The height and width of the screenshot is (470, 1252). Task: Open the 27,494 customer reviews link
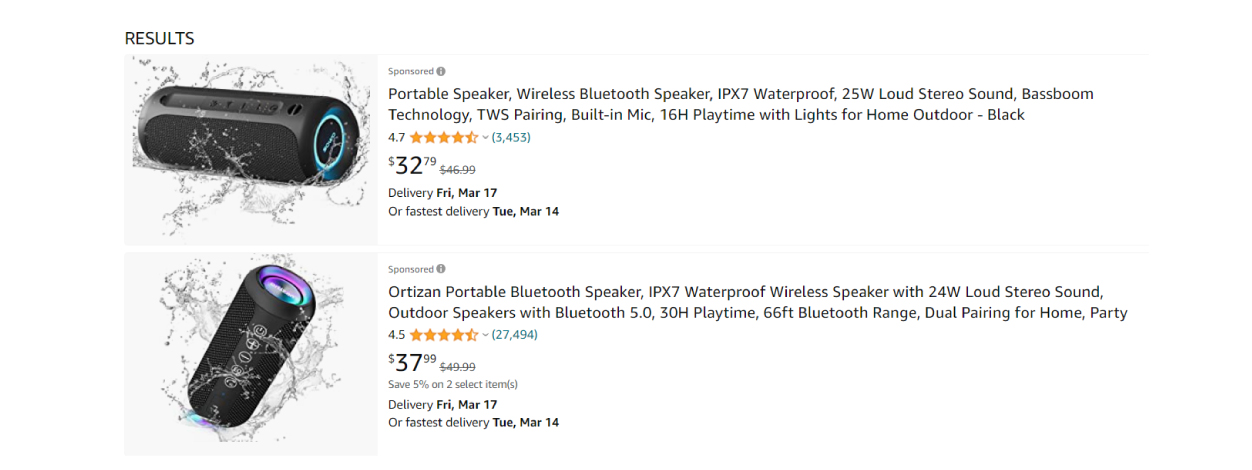click(514, 336)
